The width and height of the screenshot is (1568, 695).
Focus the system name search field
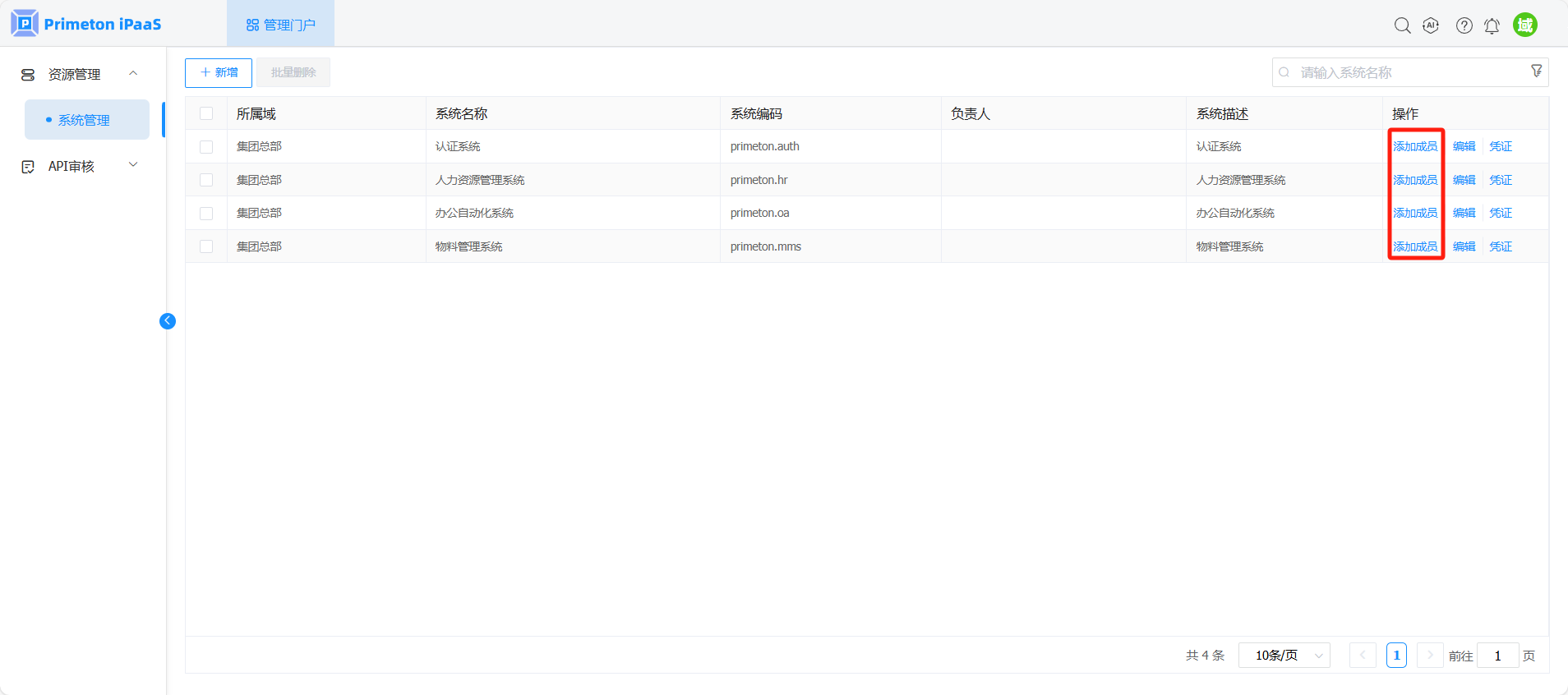(1405, 72)
